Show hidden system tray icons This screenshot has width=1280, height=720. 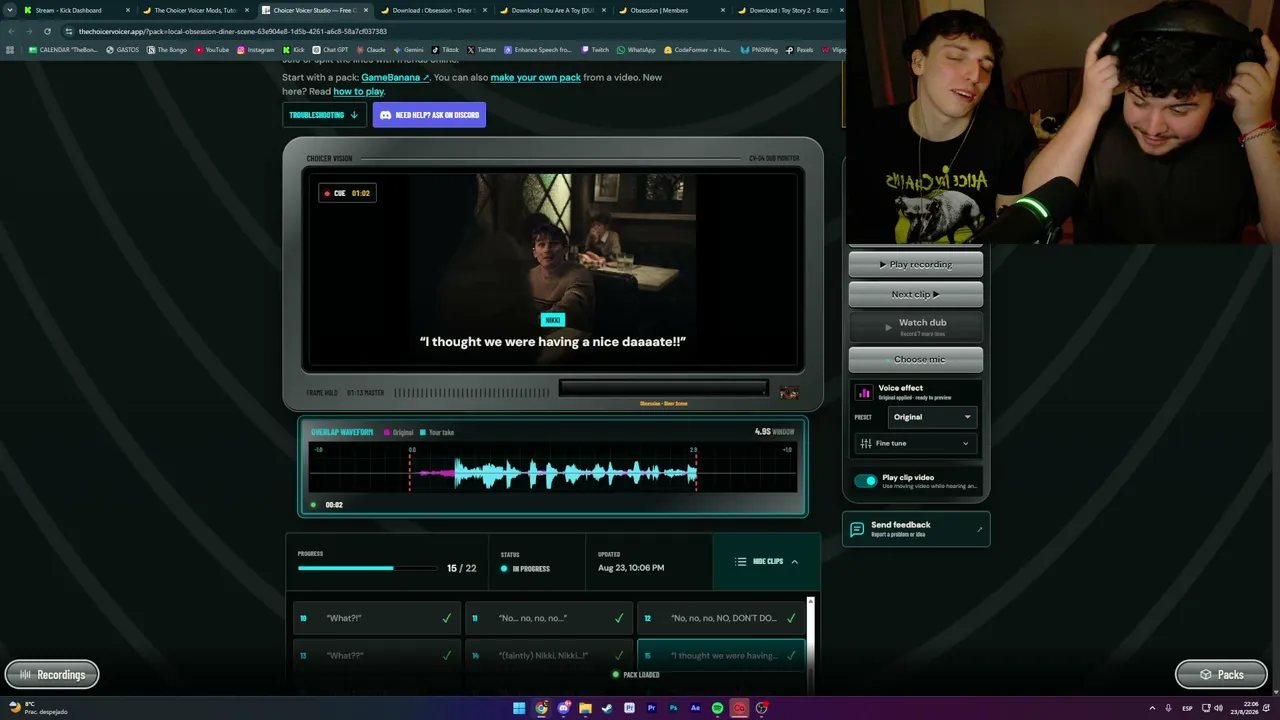coord(1152,708)
